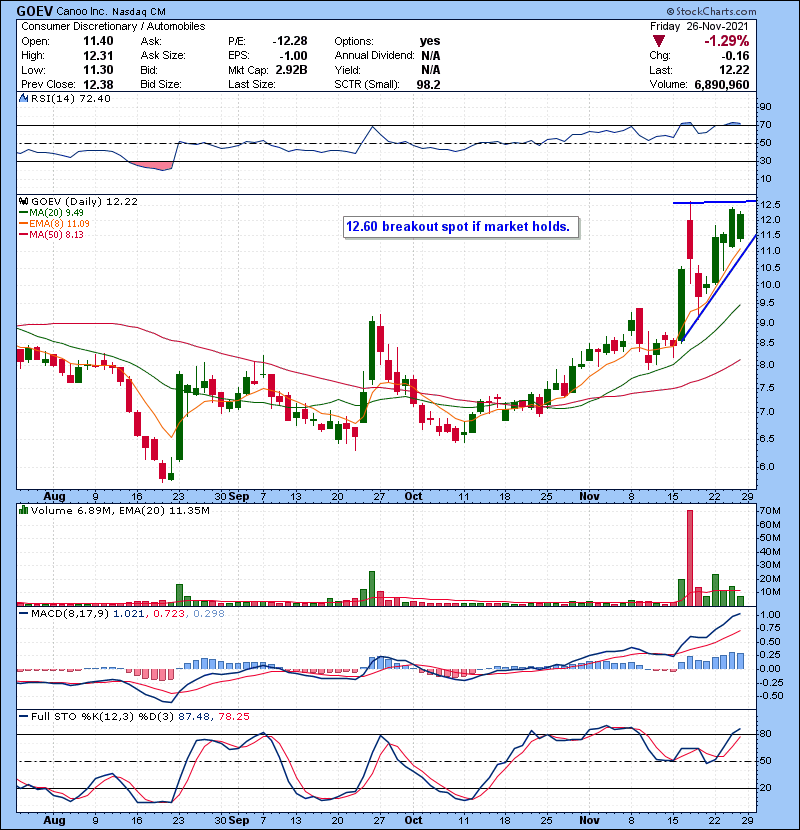Viewport: 800px width, 830px height.
Task: Click the red MA(50) legend line marker
Action: pos(24,235)
